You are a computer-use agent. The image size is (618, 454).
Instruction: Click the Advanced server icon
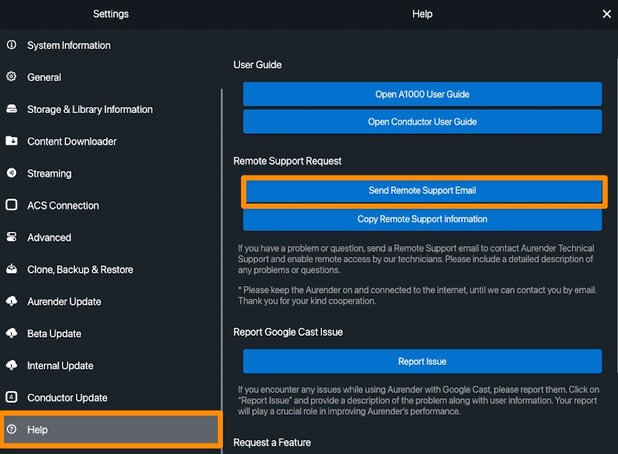tap(11, 237)
